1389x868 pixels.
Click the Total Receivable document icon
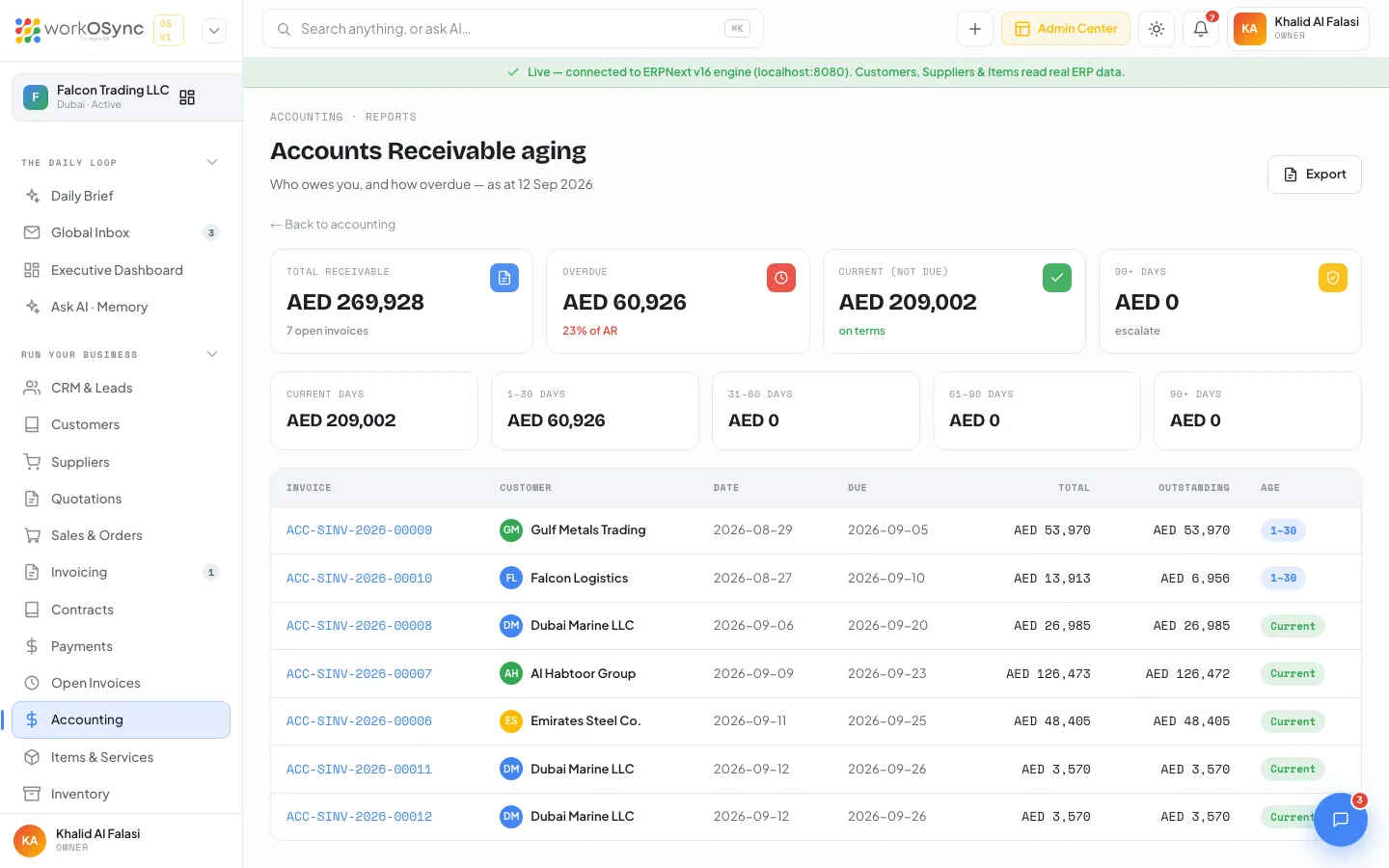[x=504, y=278]
